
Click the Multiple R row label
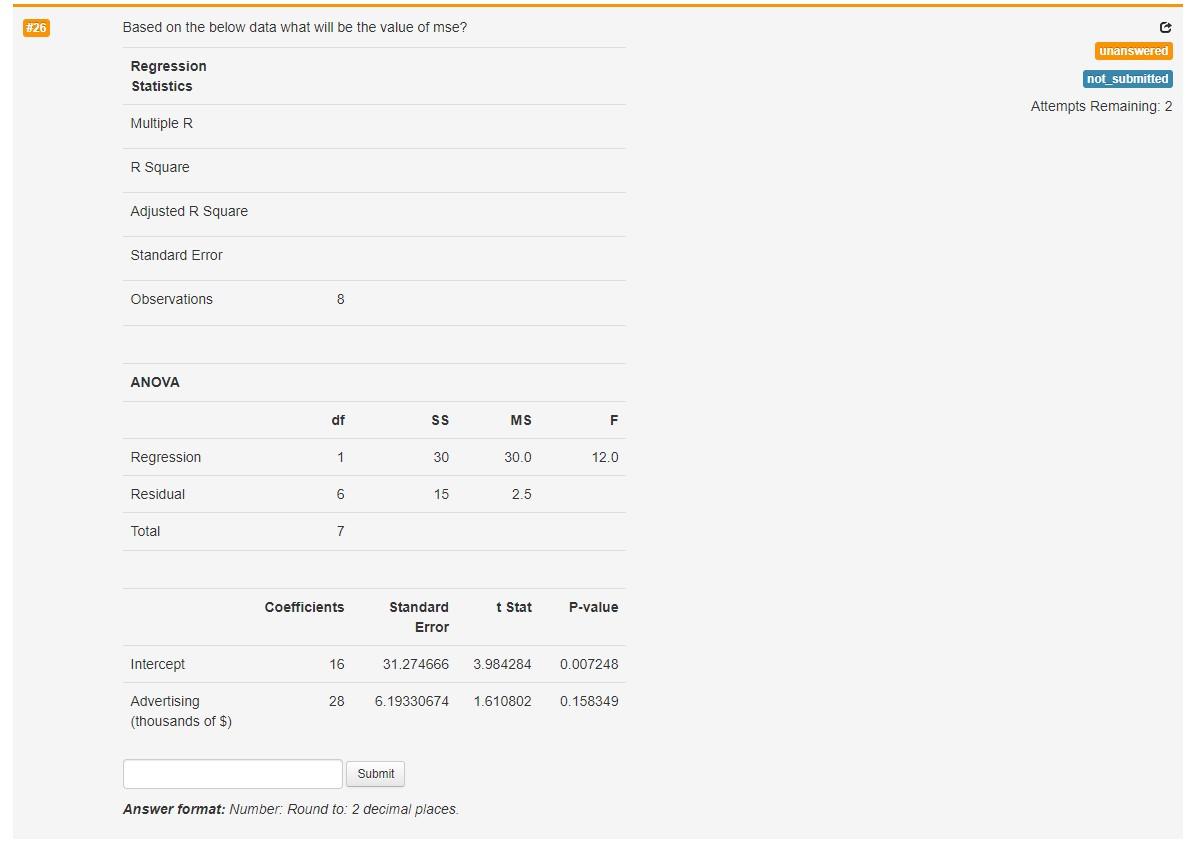coord(162,123)
